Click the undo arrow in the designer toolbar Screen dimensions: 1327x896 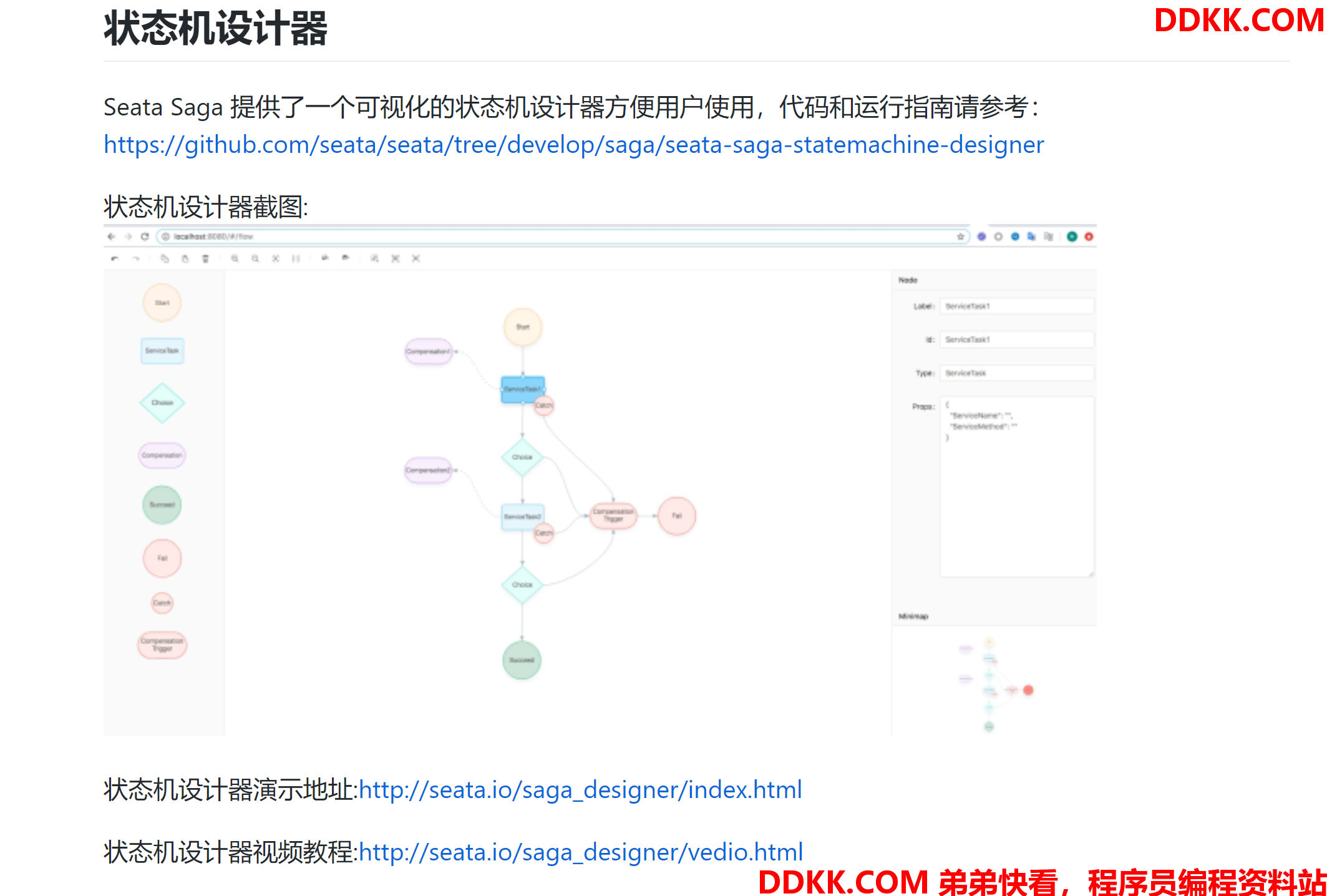(115, 258)
